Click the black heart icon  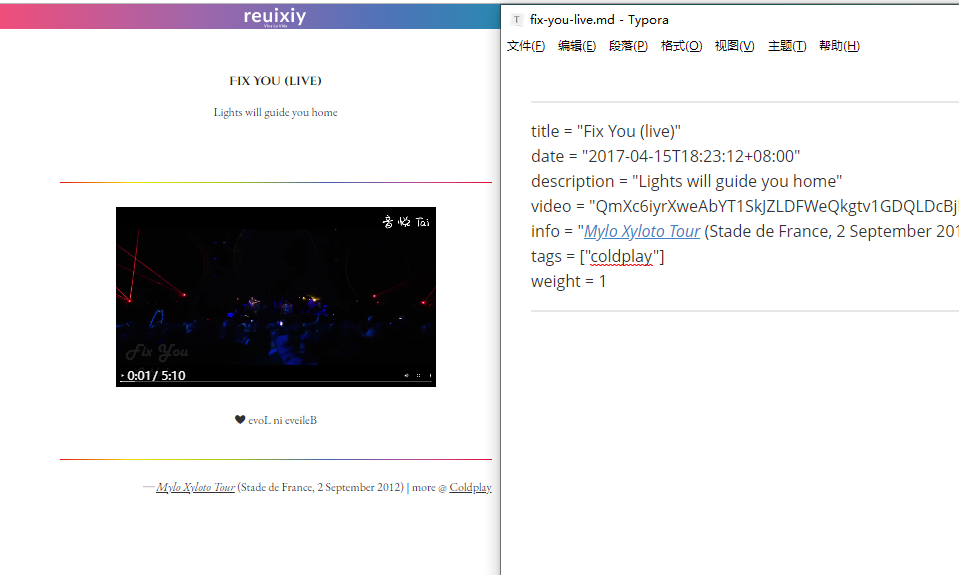click(240, 420)
